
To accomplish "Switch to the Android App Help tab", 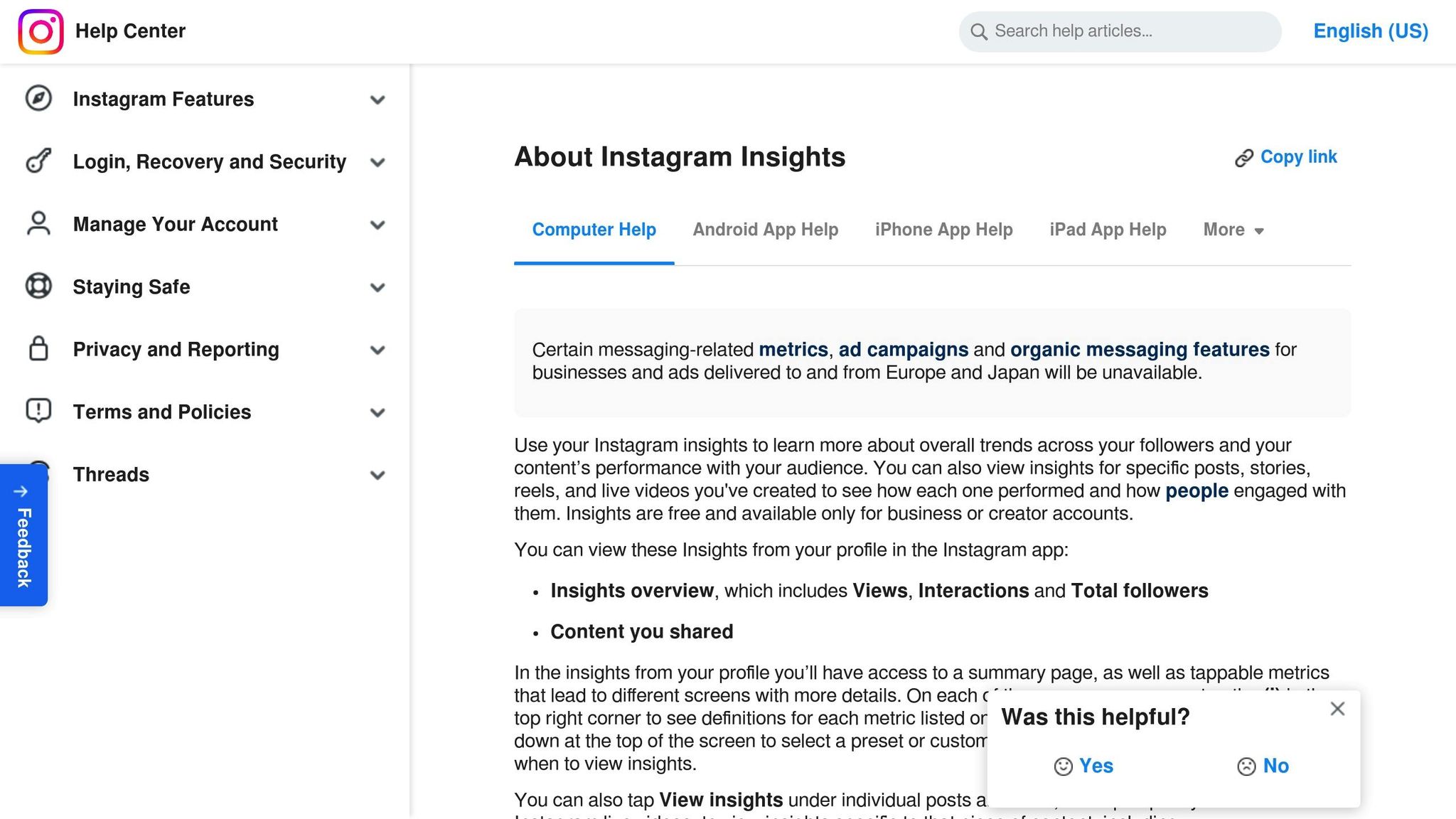I will [x=765, y=230].
